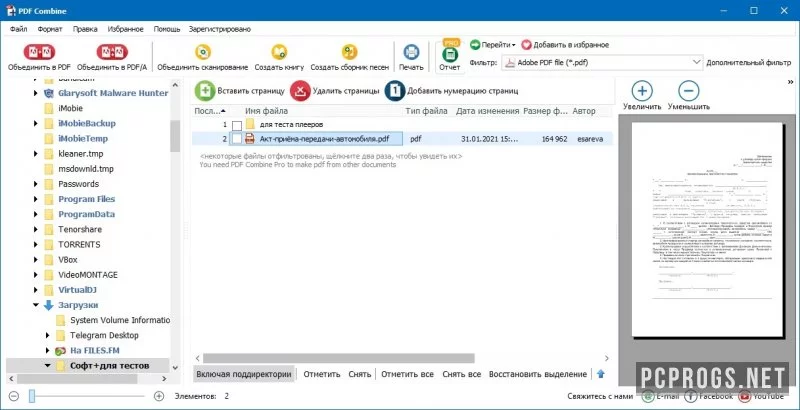
Task: Select the Tenorshare folder
Action: (x=80, y=229)
